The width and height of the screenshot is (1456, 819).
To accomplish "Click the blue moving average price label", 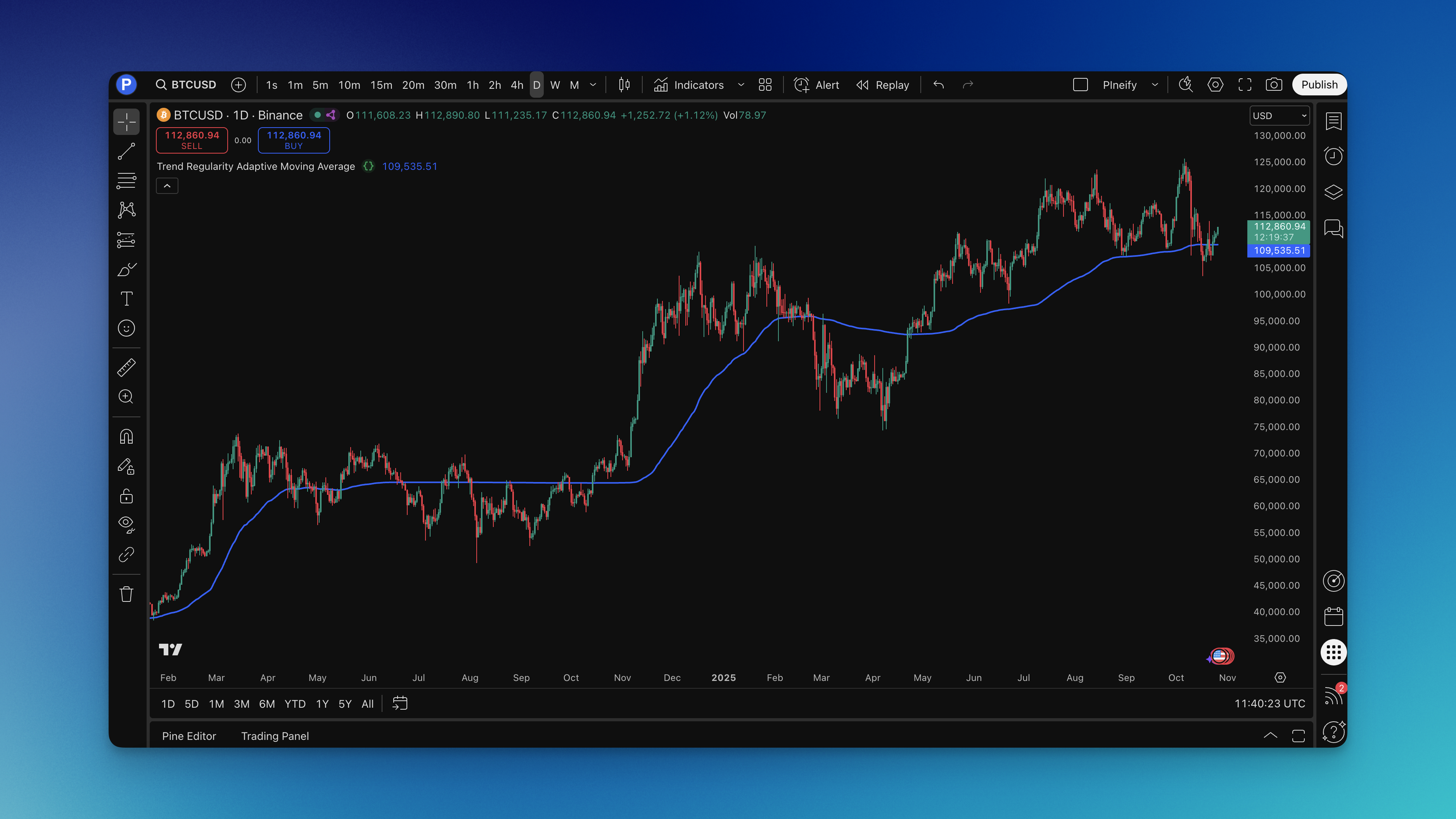I will (1279, 251).
